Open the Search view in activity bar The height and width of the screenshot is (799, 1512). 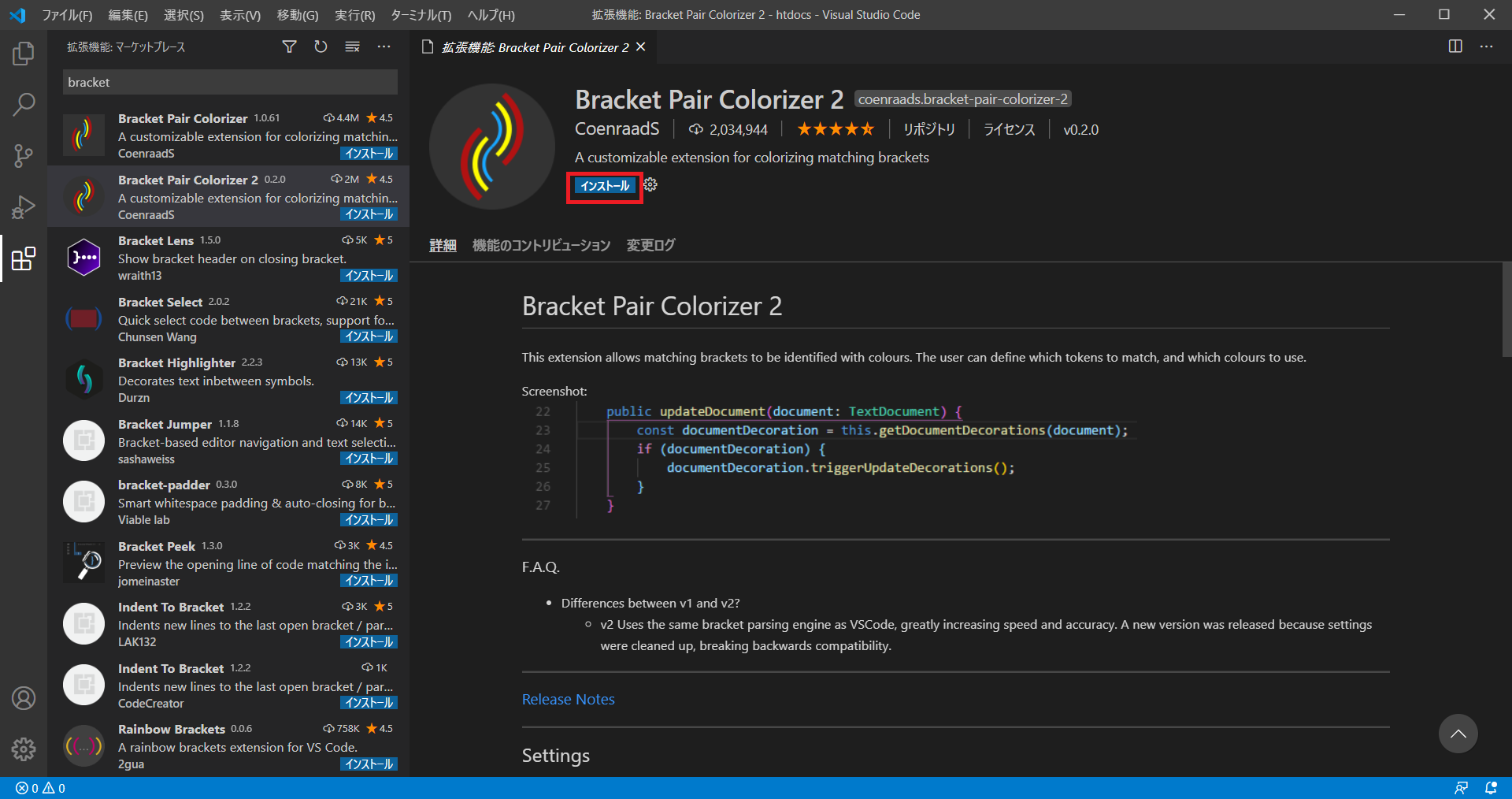pyautogui.click(x=24, y=104)
